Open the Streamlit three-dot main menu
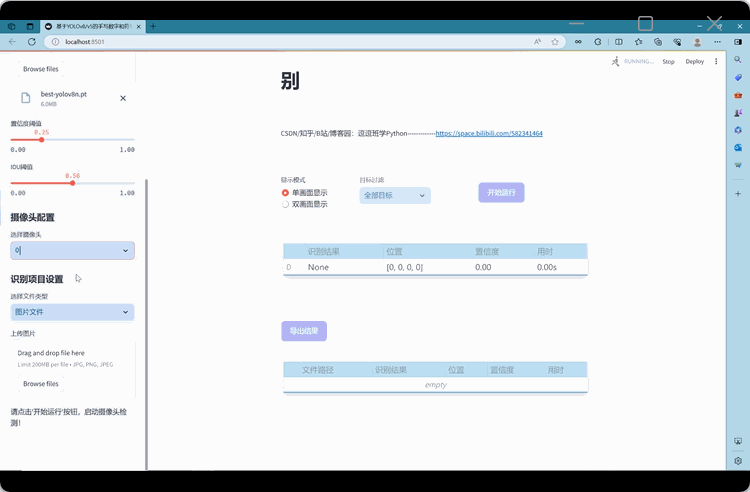 (716, 61)
